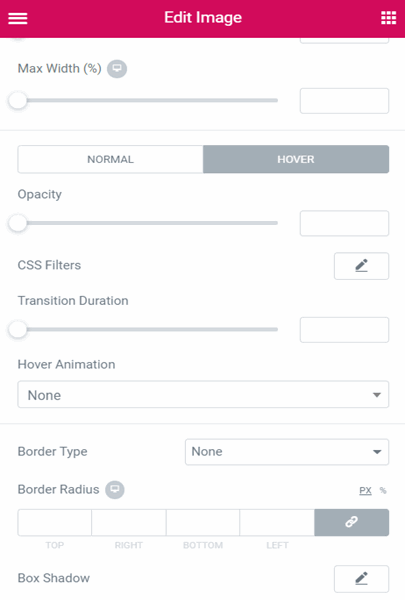Open the Border Type dropdown
This screenshot has width=405, height=600.
coord(287,452)
